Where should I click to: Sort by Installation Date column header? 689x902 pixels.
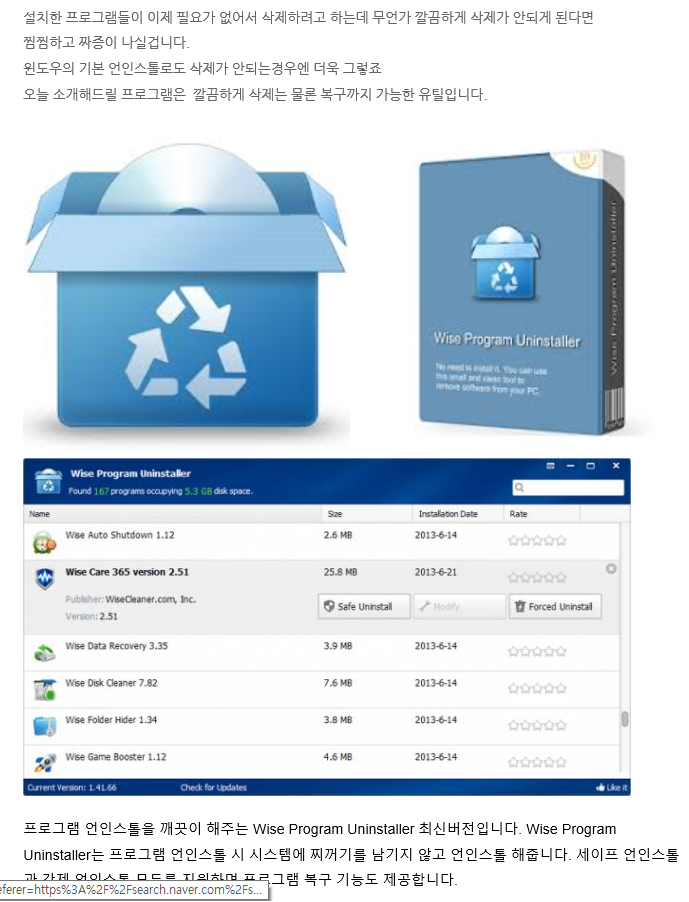coord(447,514)
